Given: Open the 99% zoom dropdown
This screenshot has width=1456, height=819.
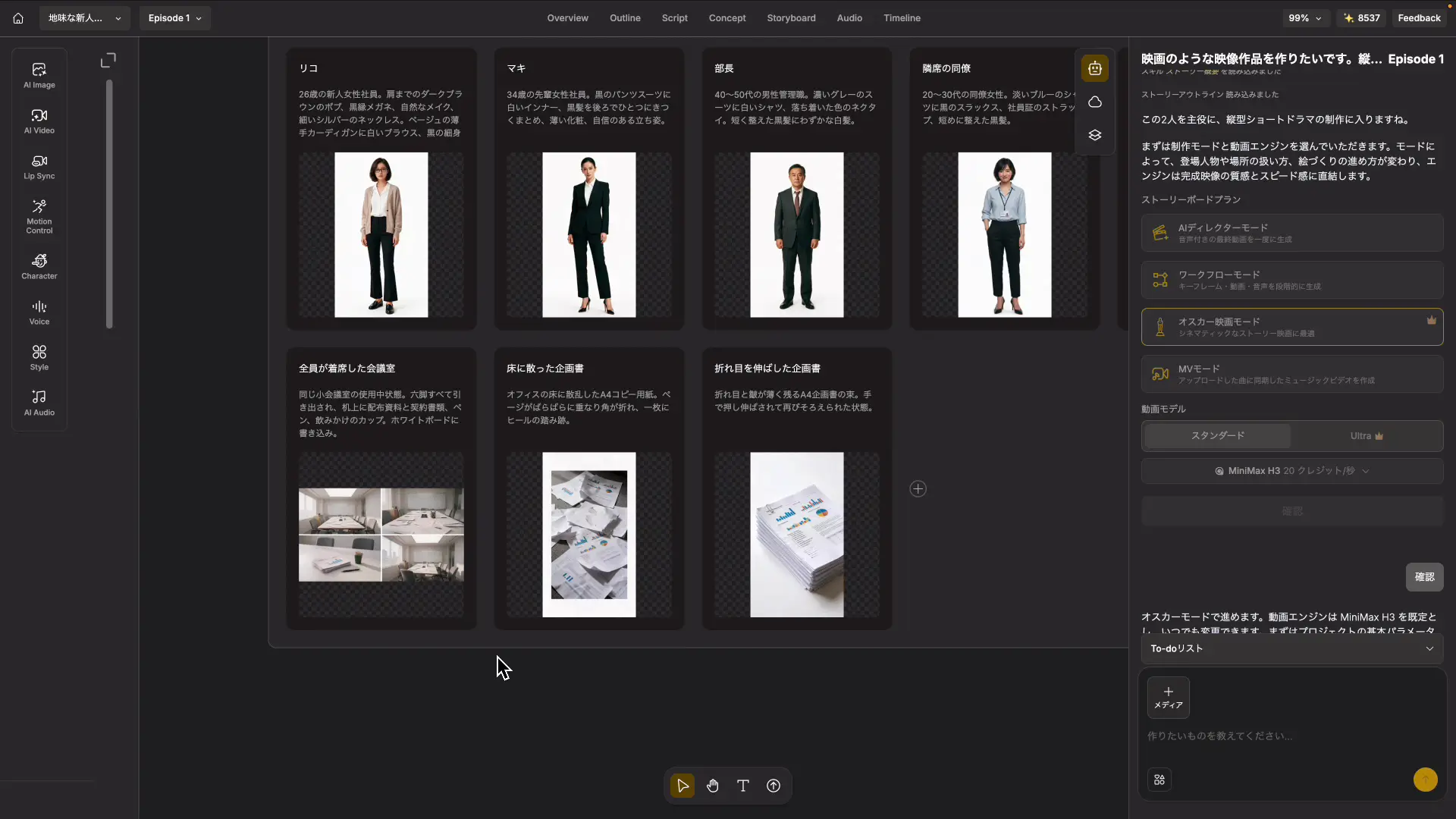Looking at the screenshot, I should 1305,18.
